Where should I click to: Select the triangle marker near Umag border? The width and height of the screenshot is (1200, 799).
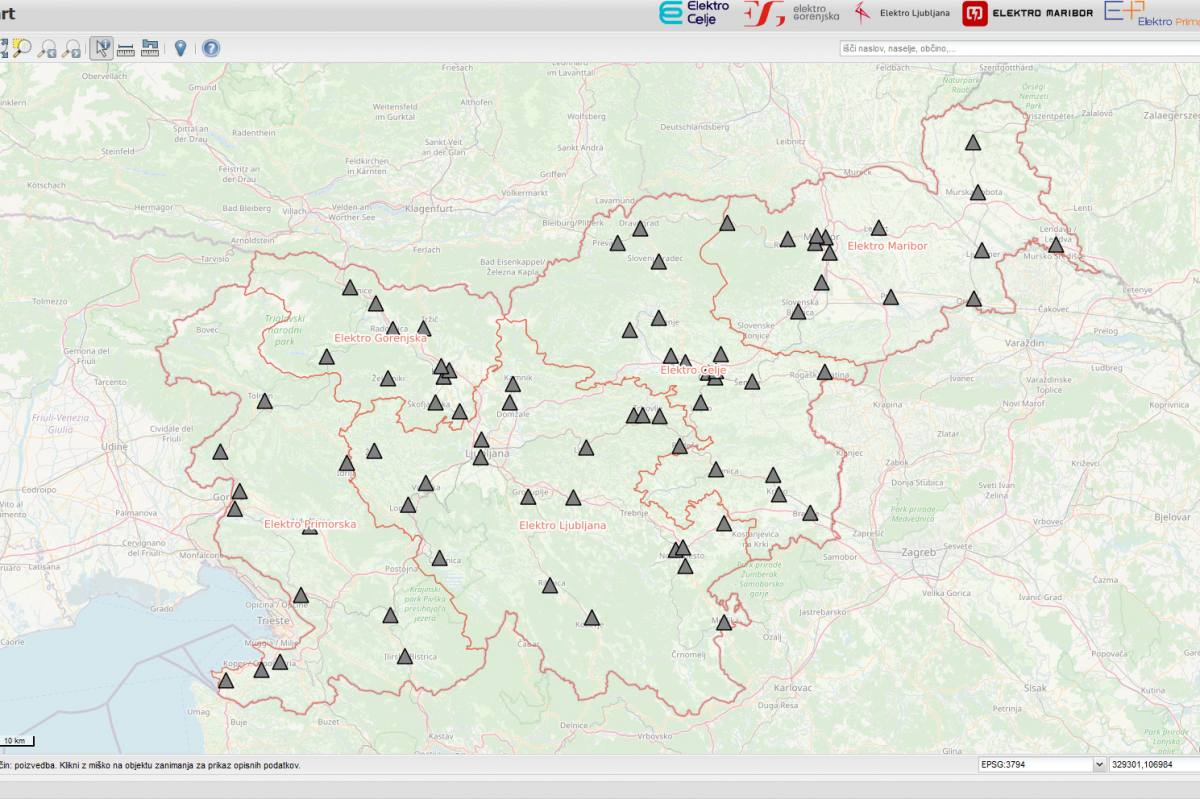226,681
